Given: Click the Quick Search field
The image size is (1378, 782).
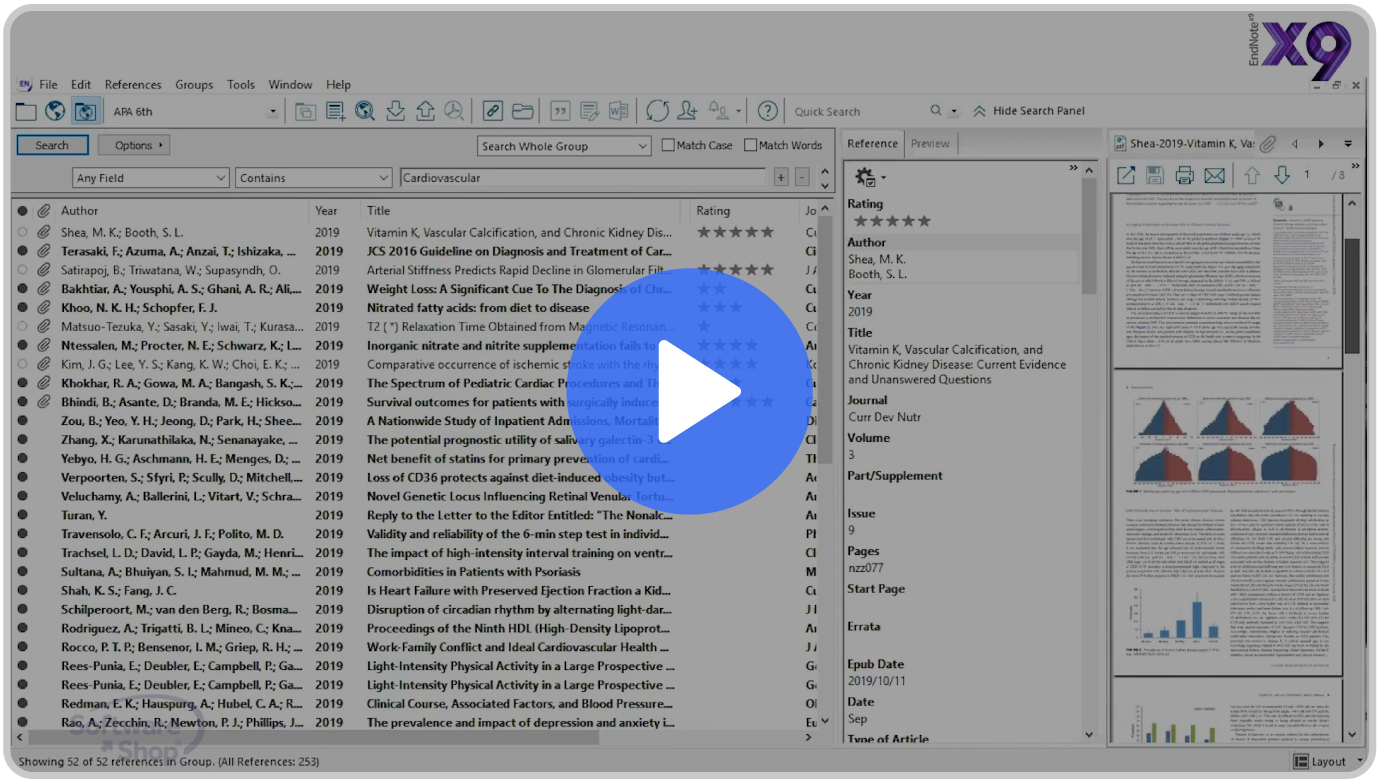Looking at the screenshot, I should (x=858, y=112).
